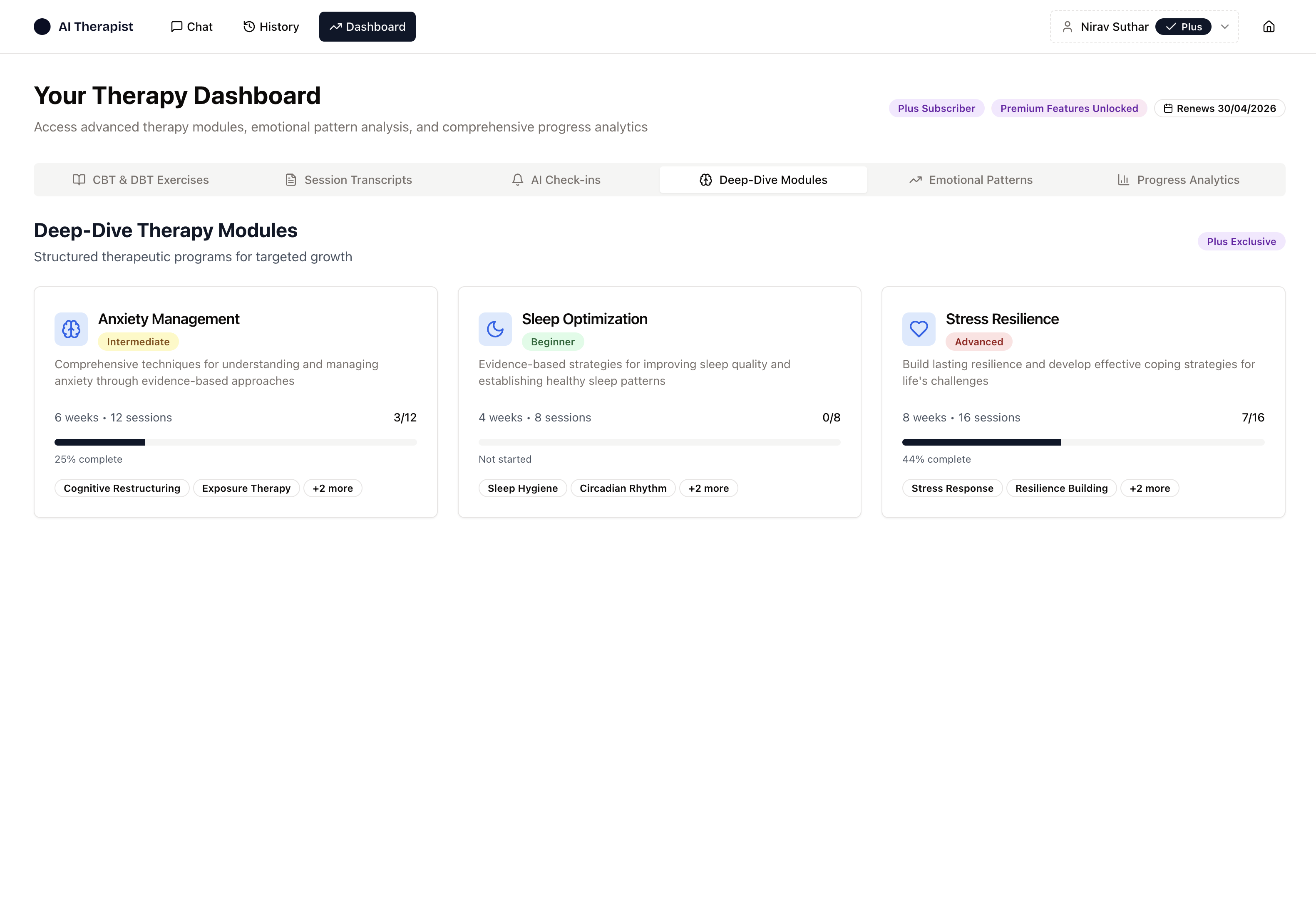Click the Cognitive Restructuring topic chip
Viewport: 1316px width, 902px height.
pyautogui.click(x=122, y=488)
